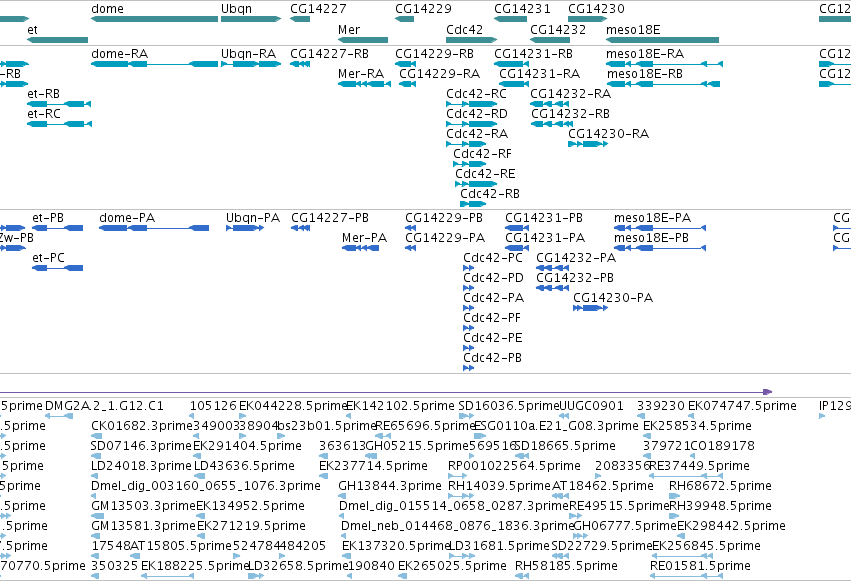The height and width of the screenshot is (581, 851).
Task: Select the CG14232-PB protein feature
Action: click(552, 288)
